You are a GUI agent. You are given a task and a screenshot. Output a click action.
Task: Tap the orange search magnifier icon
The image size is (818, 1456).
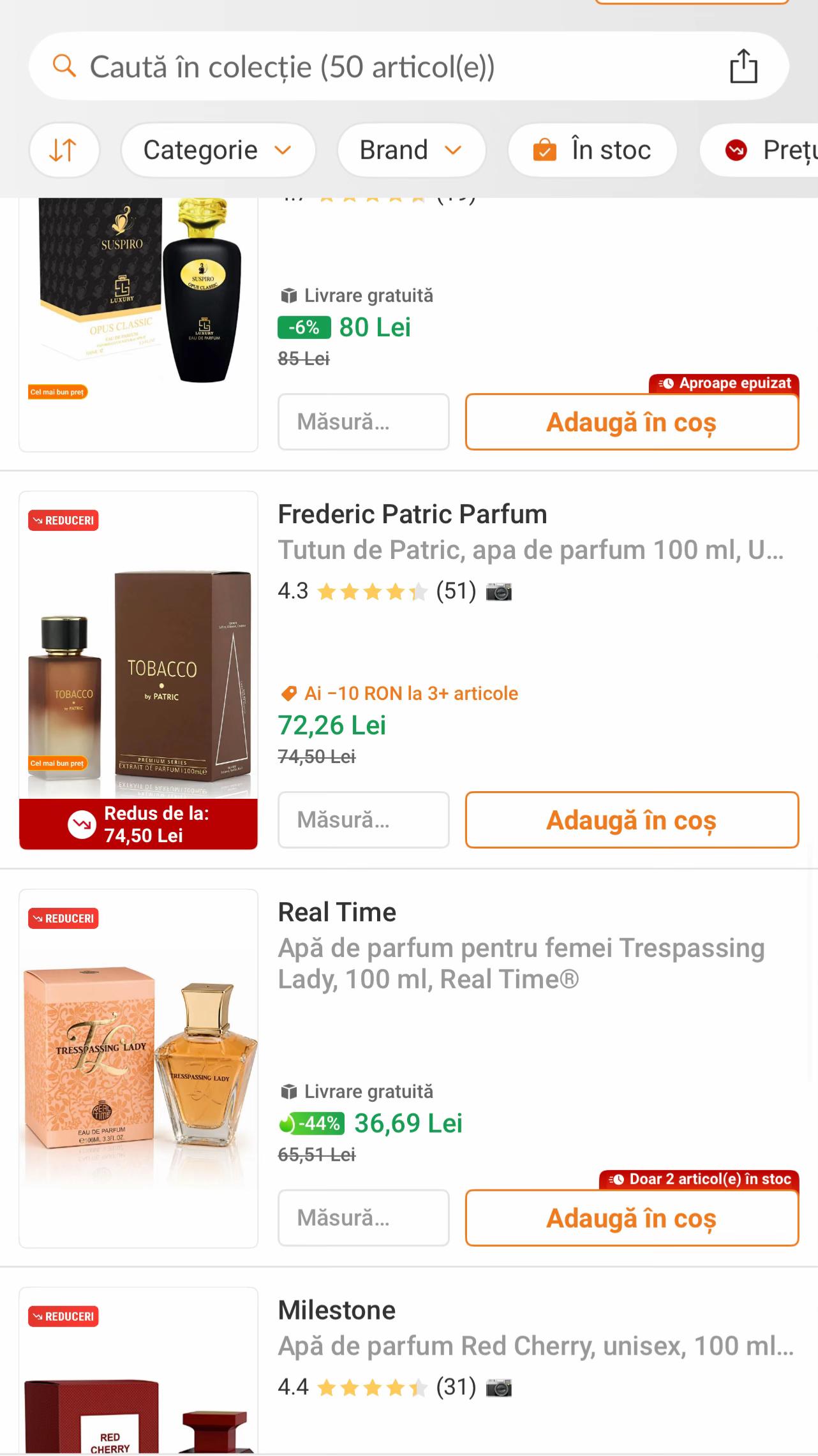point(64,66)
